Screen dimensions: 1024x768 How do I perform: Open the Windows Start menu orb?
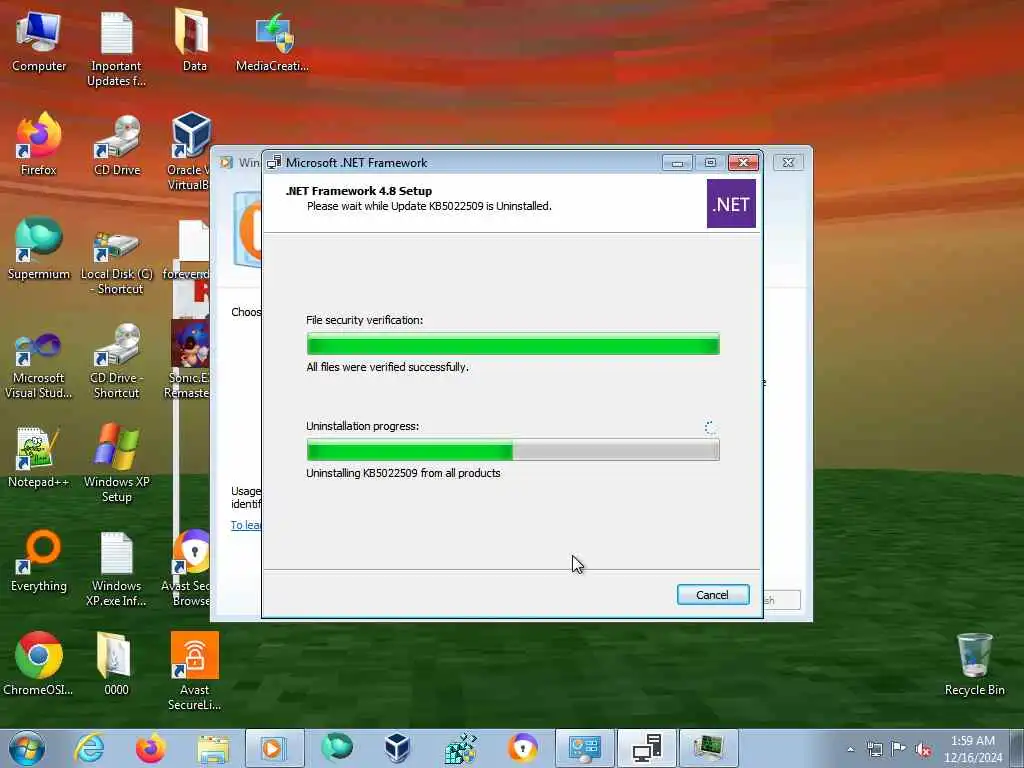point(27,748)
